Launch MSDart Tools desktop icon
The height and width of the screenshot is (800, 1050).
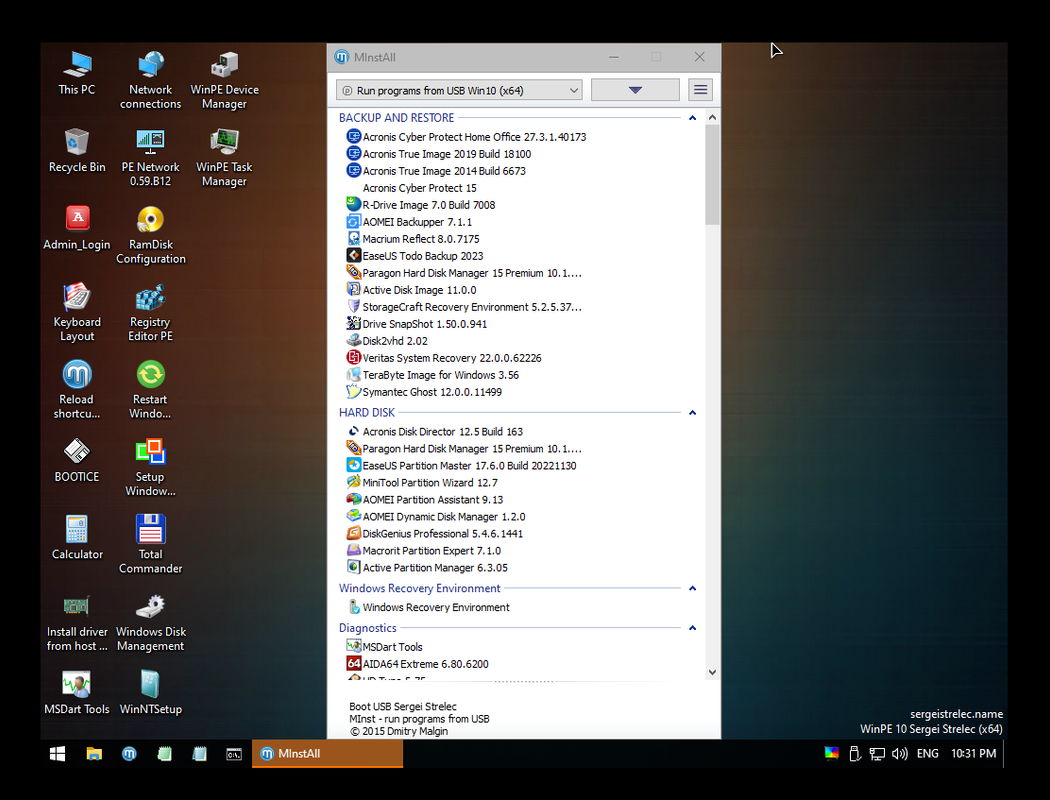pos(77,693)
